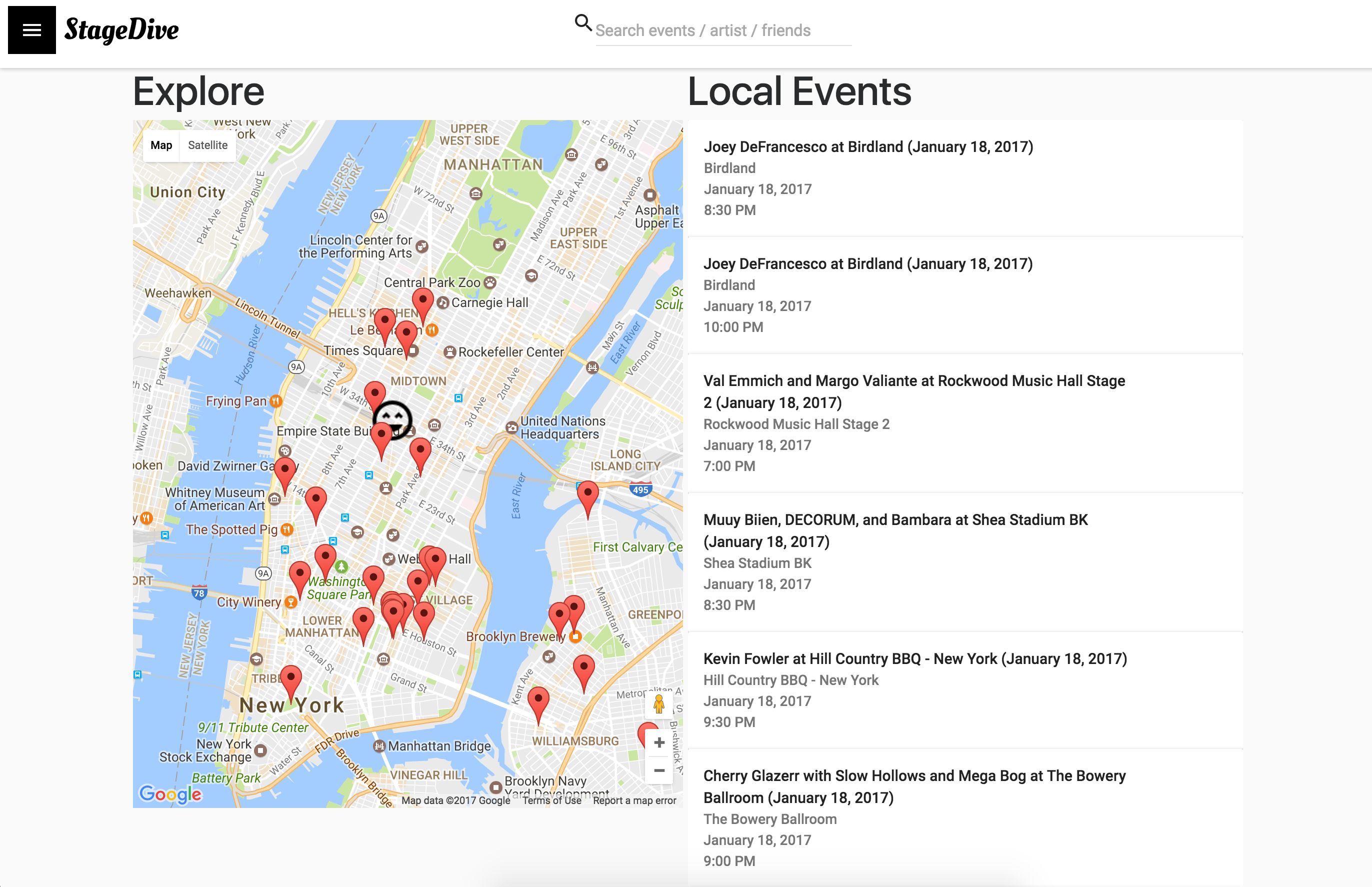Switch to Satellite map view
Image resolution: width=1372 pixels, height=887 pixels.
coord(207,145)
